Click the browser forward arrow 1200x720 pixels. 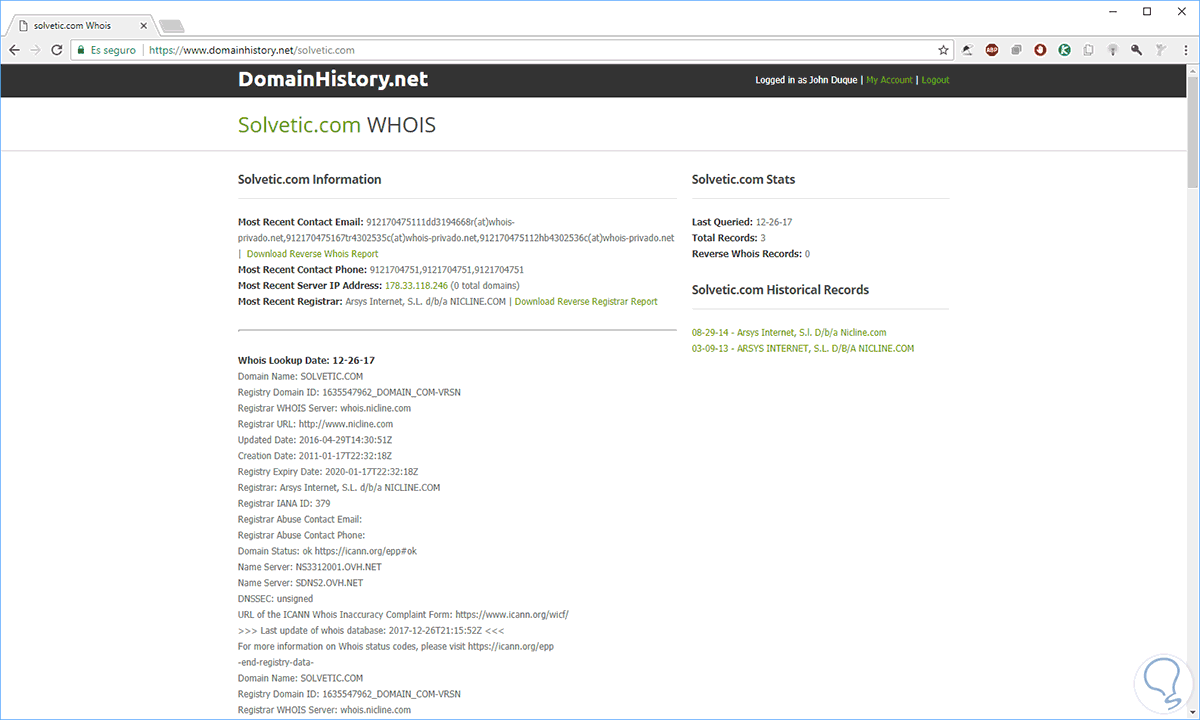coord(36,49)
